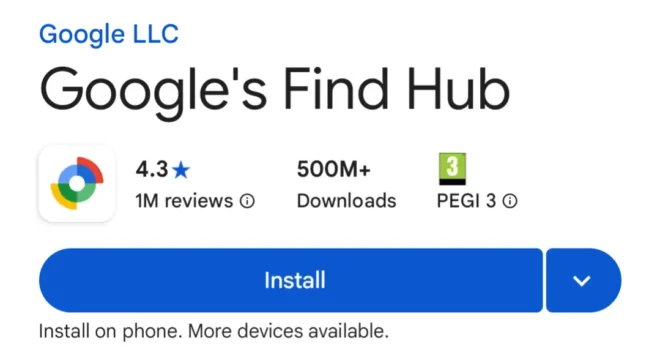Open info icon next to PEGI 3
The image size is (660, 360).
tap(510, 201)
